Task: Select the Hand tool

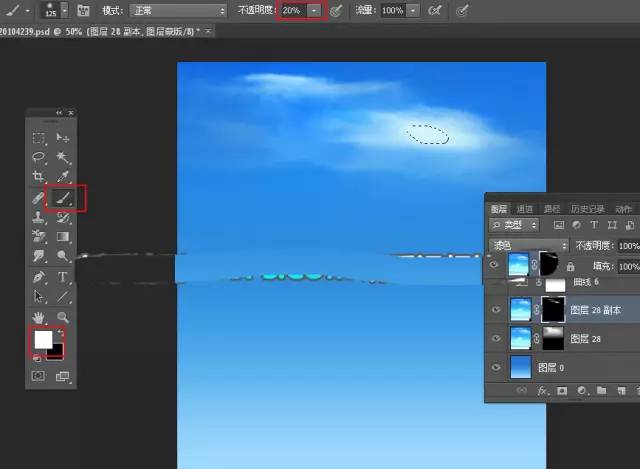Action: [x=39, y=316]
